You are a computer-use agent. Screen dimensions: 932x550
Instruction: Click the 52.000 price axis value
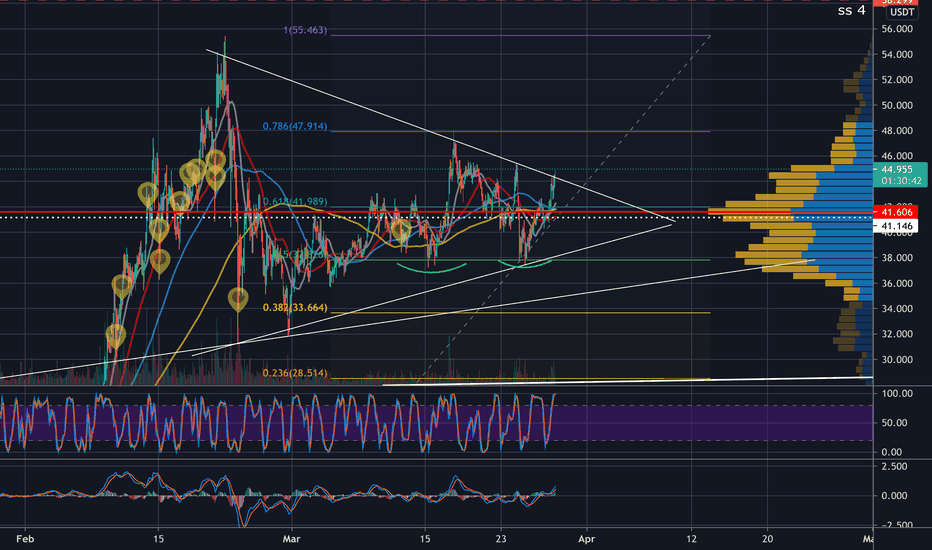pyautogui.click(x=897, y=80)
